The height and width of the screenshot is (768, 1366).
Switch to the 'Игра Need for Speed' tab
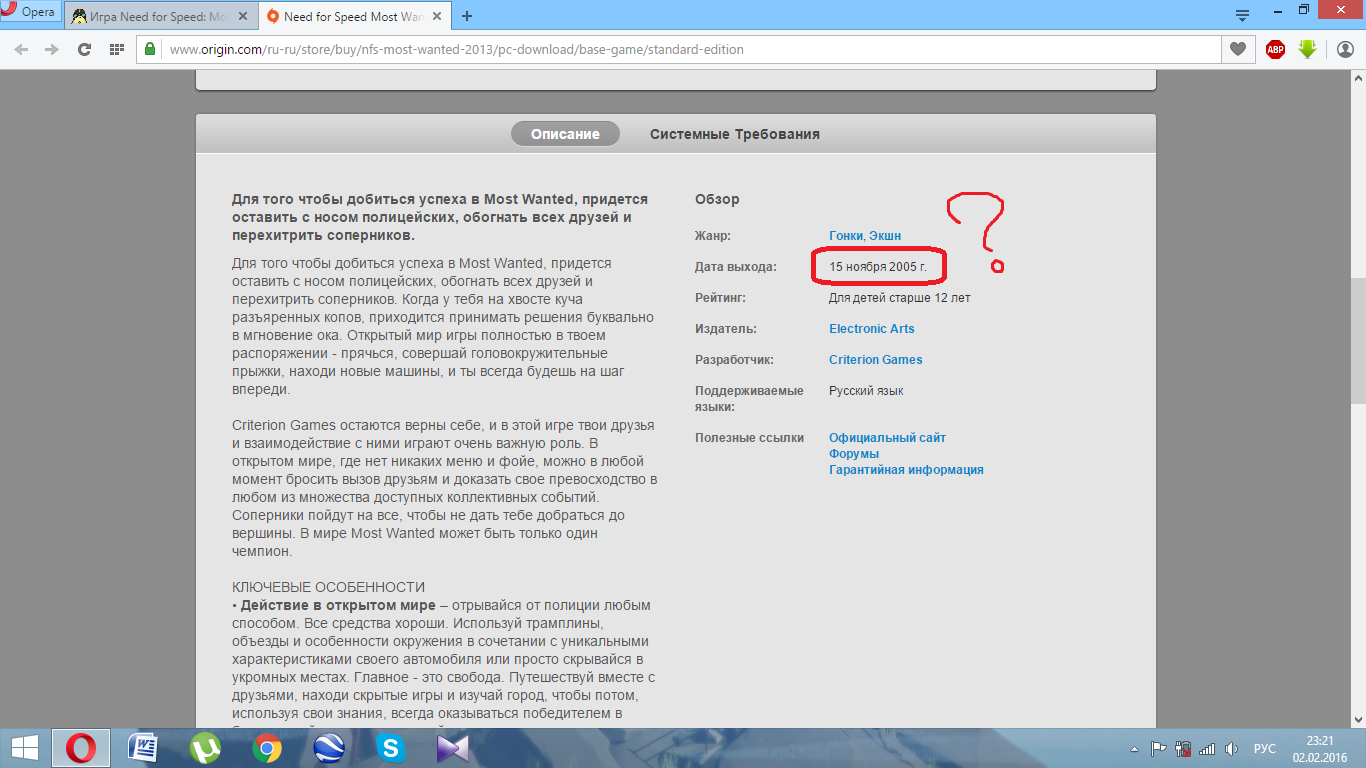pyautogui.click(x=162, y=16)
